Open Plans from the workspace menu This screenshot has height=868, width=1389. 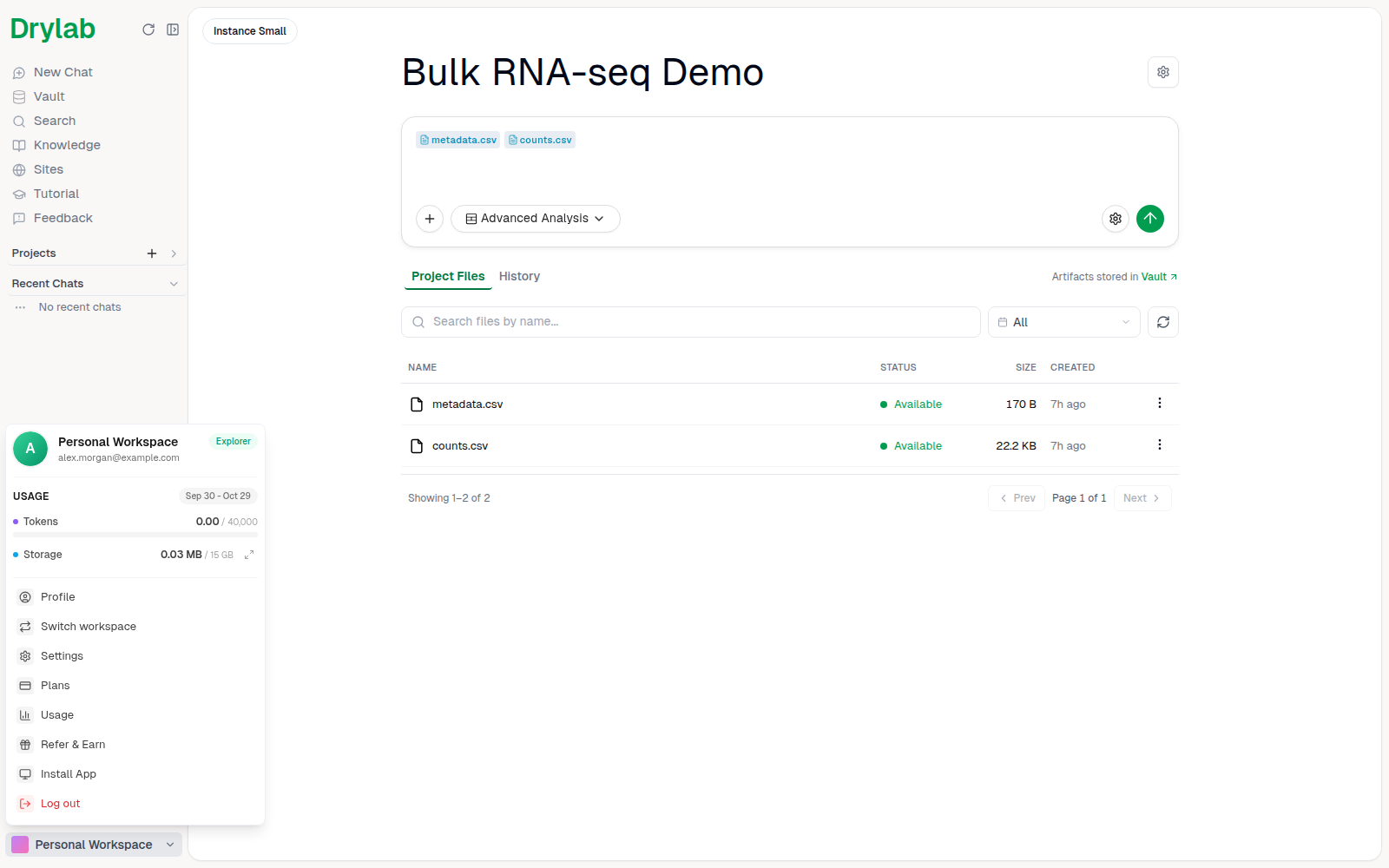click(x=135, y=686)
